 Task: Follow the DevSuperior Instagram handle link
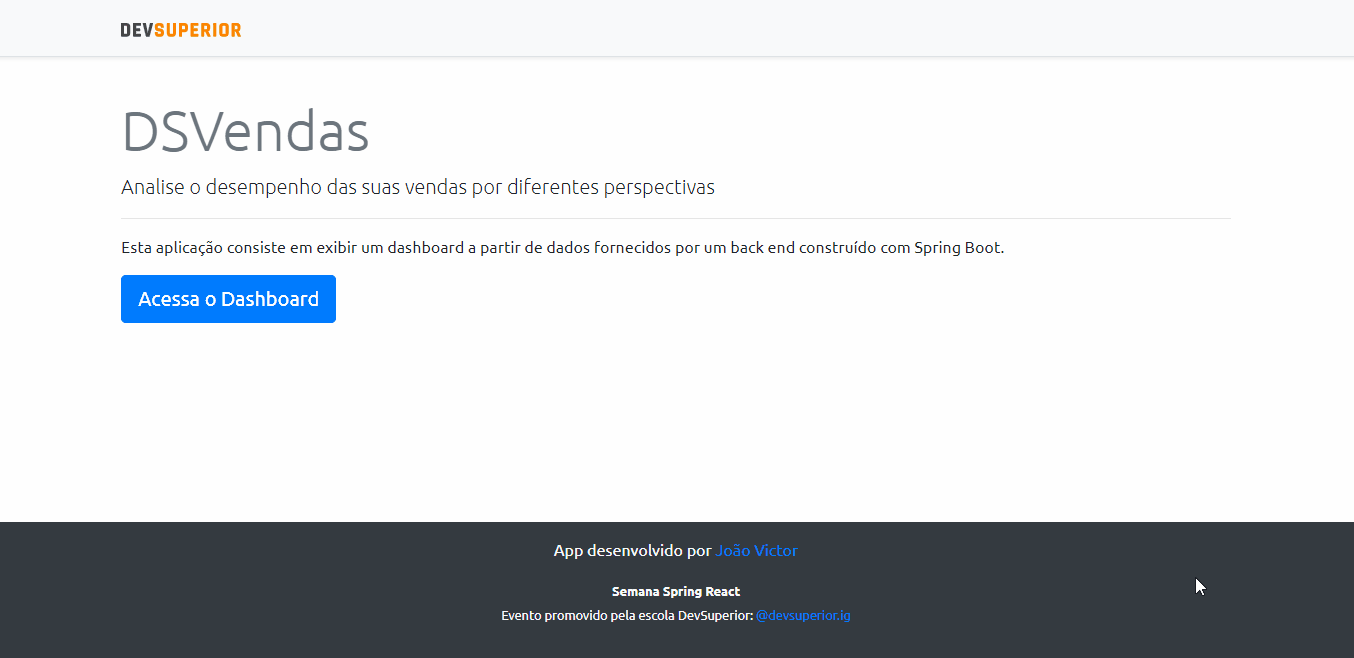tap(803, 615)
